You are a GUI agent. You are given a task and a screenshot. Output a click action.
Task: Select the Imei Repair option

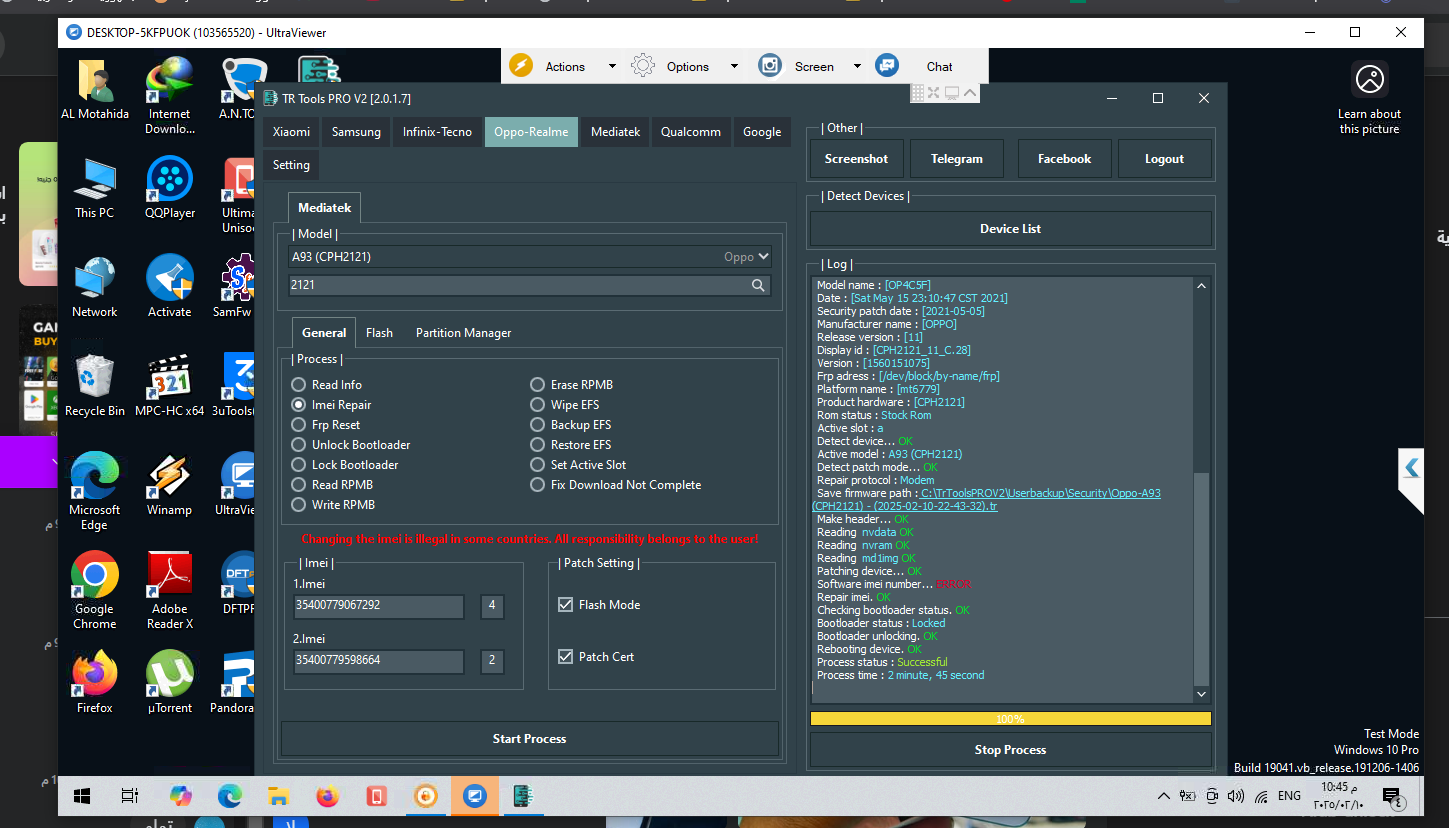pyautogui.click(x=299, y=405)
